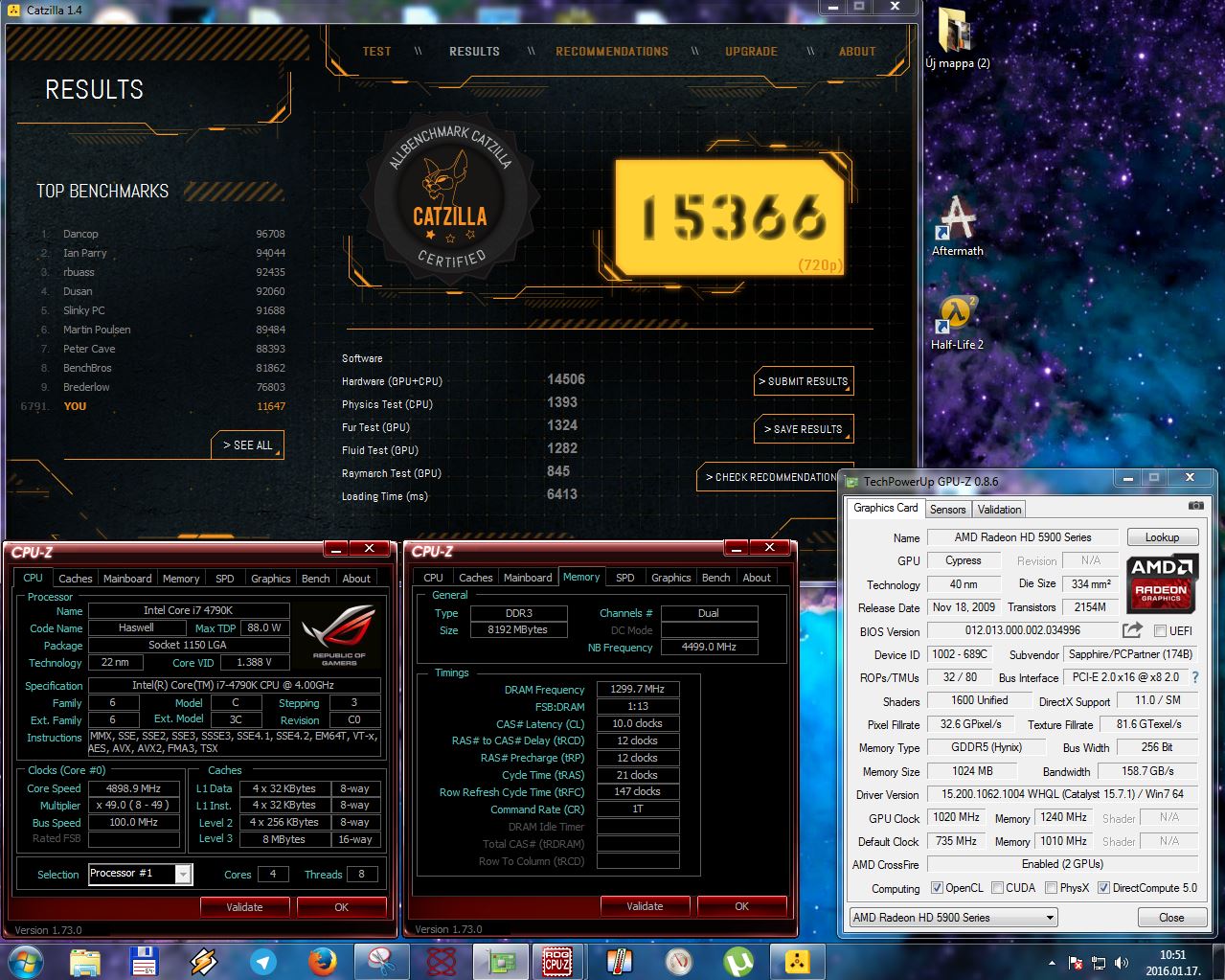The width and height of the screenshot is (1225, 980).
Task: Open uTorrent from the taskbar
Action: [737, 961]
